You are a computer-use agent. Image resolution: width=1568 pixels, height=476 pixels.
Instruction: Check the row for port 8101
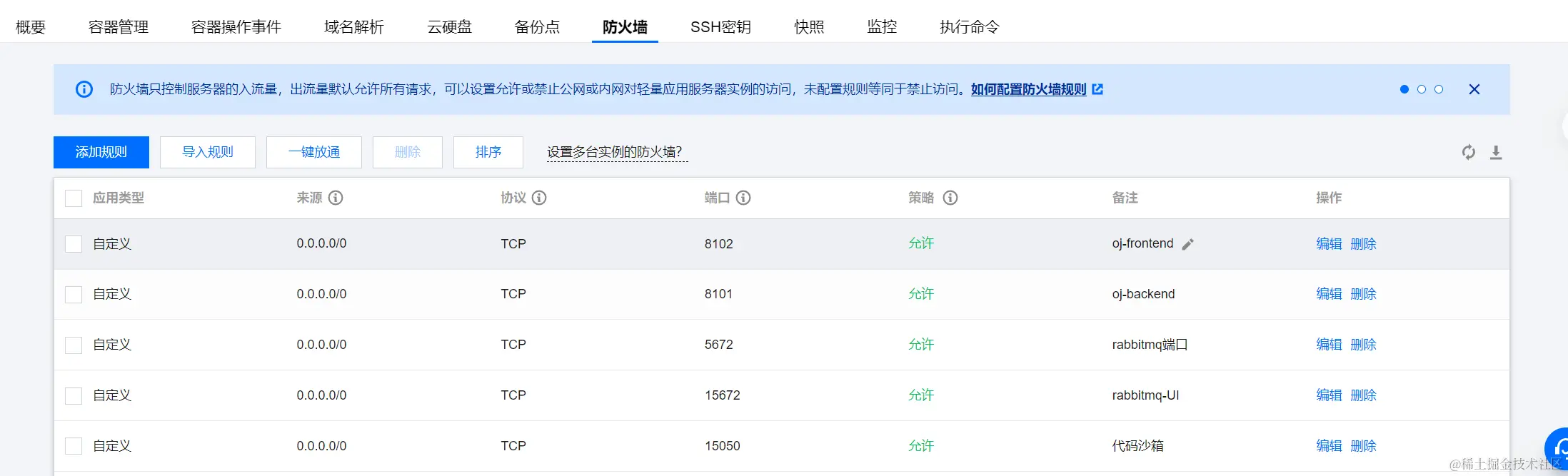point(74,294)
